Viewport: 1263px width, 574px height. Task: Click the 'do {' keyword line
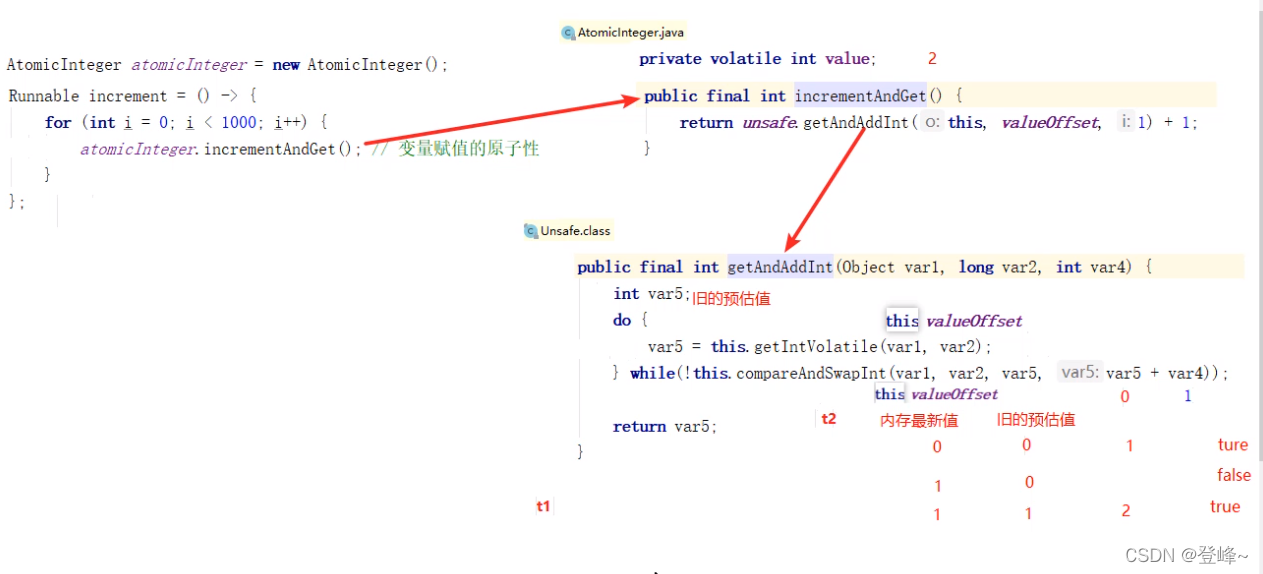pyautogui.click(x=631, y=321)
